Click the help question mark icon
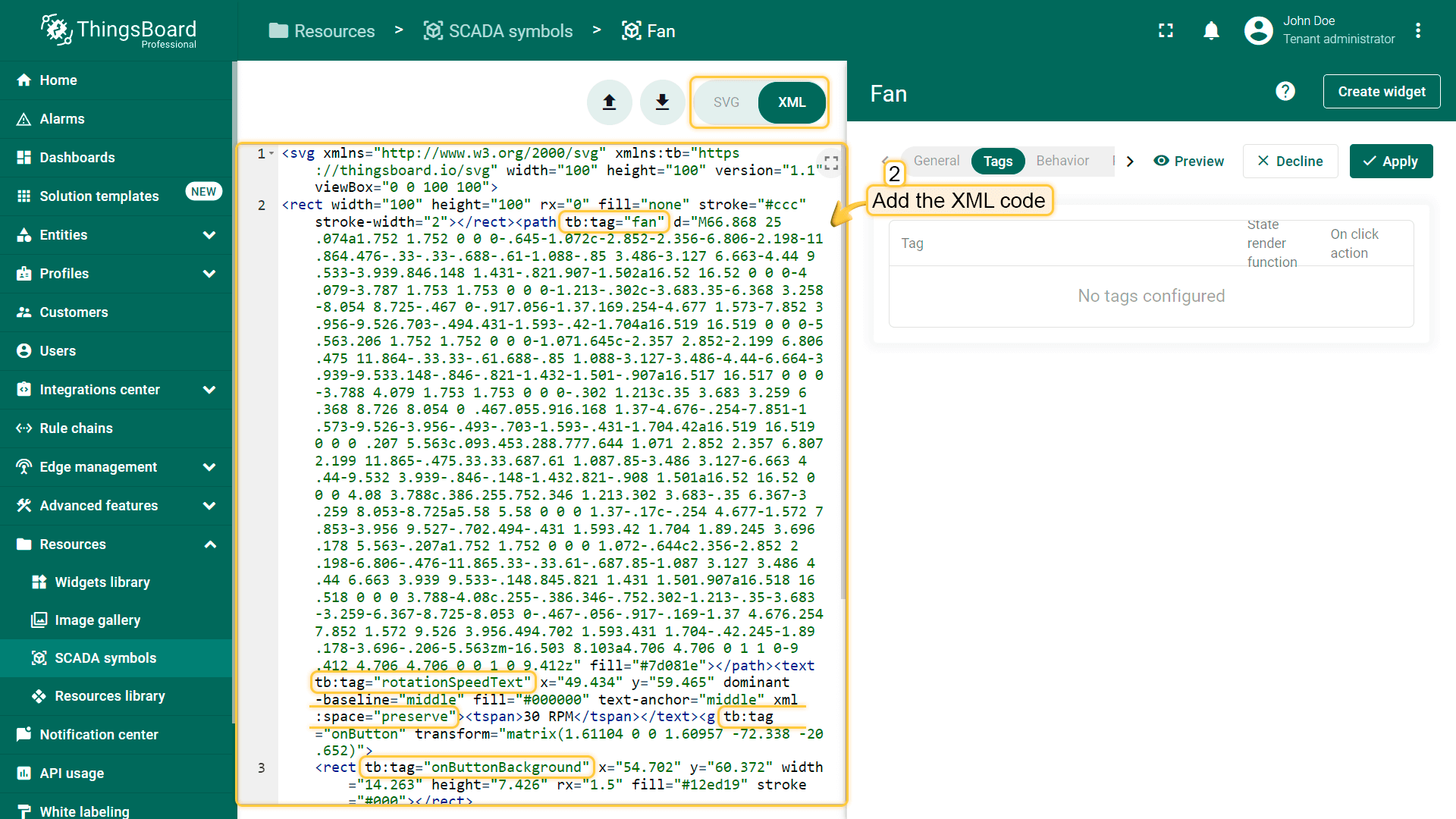Image resolution: width=1456 pixels, height=819 pixels. pyautogui.click(x=1285, y=92)
